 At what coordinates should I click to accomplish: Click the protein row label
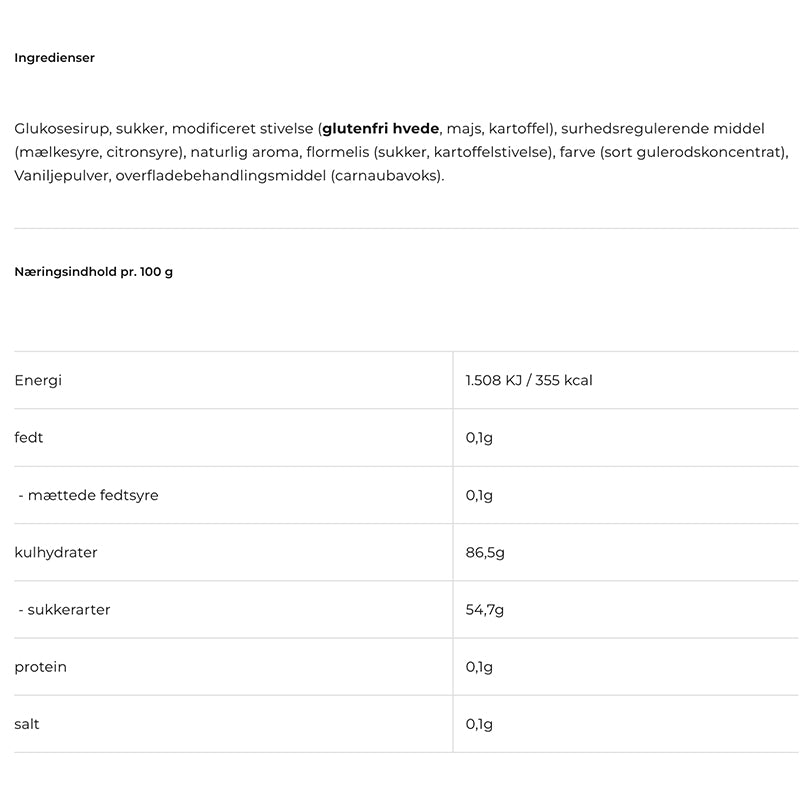[40, 667]
